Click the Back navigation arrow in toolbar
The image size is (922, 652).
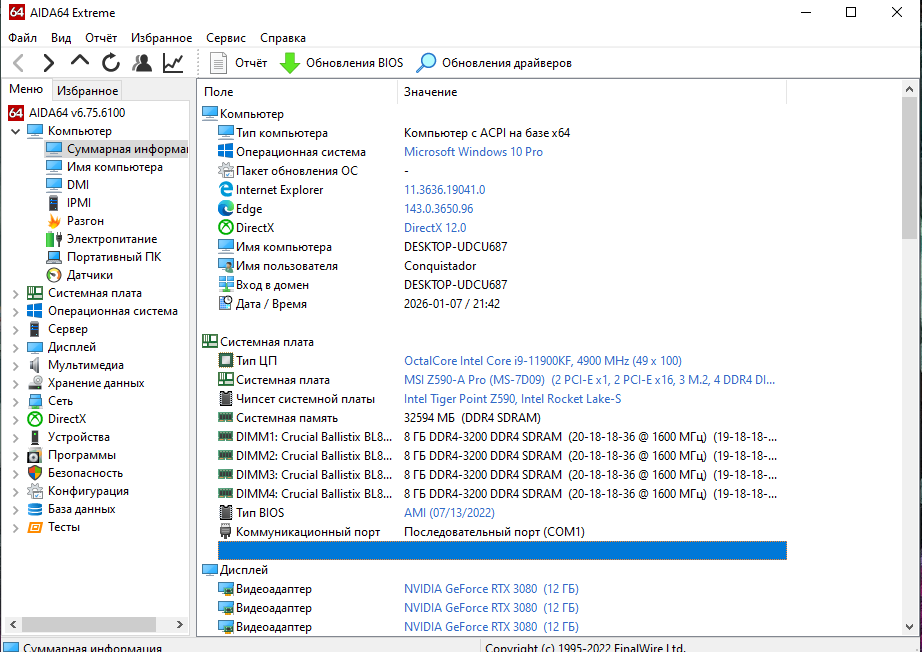click(x=18, y=63)
